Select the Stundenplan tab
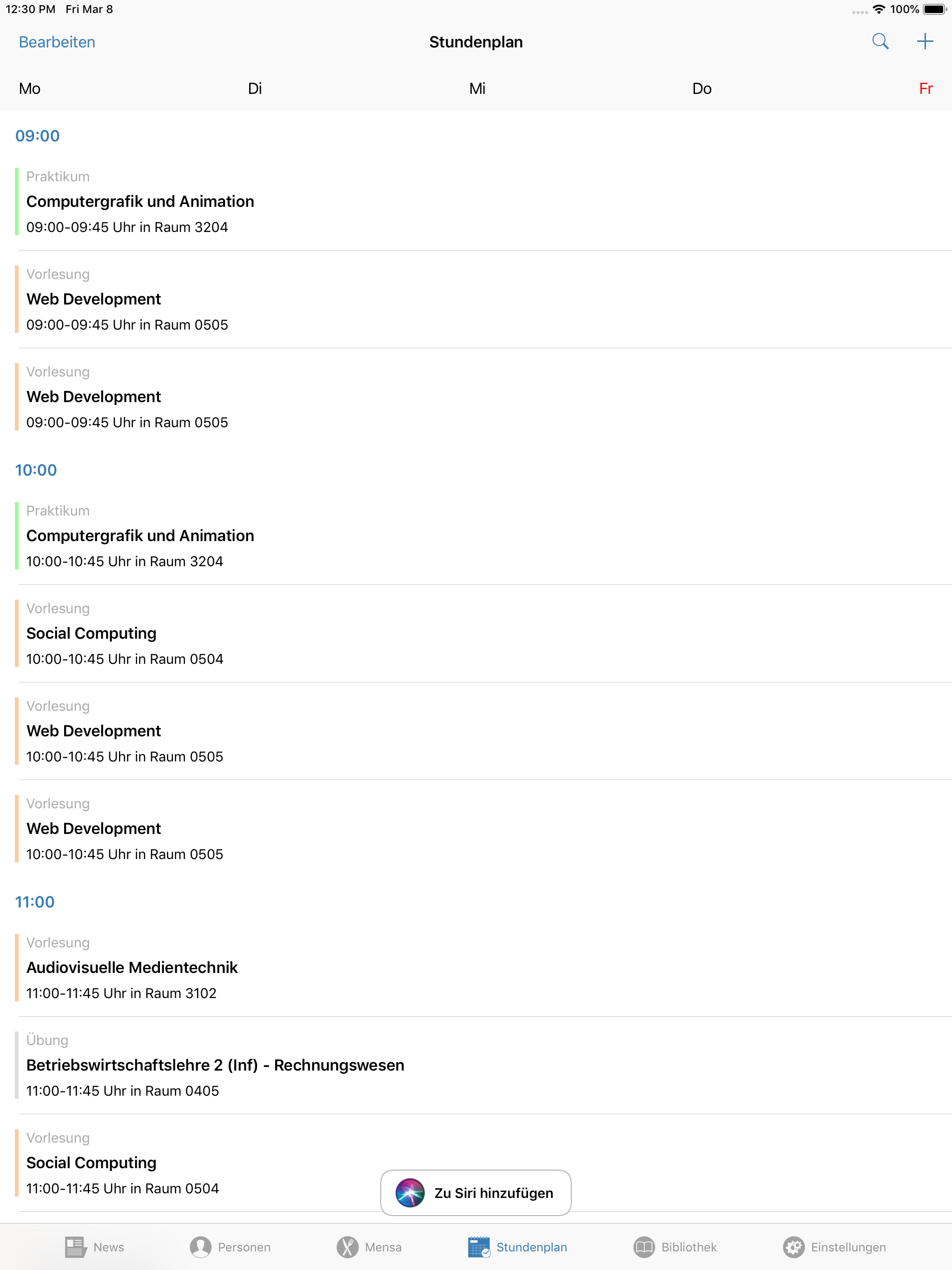This screenshot has height=1270, width=952. tap(517, 1246)
